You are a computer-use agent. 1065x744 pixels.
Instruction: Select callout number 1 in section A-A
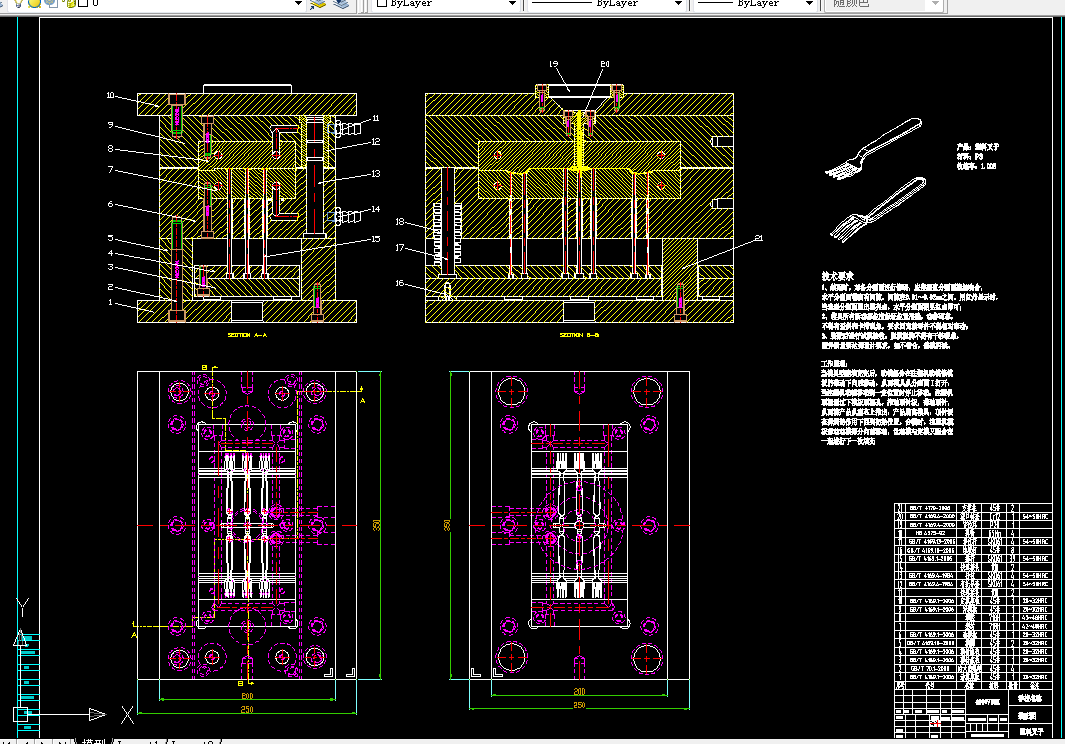pos(110,302)
